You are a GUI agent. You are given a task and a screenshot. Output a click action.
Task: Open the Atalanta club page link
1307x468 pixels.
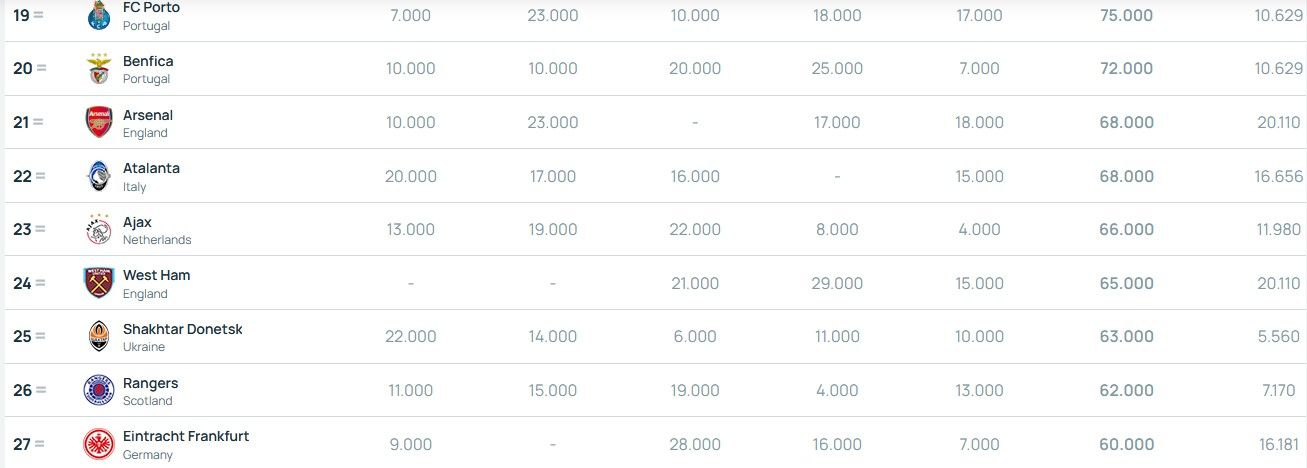[x=151, y=168]
